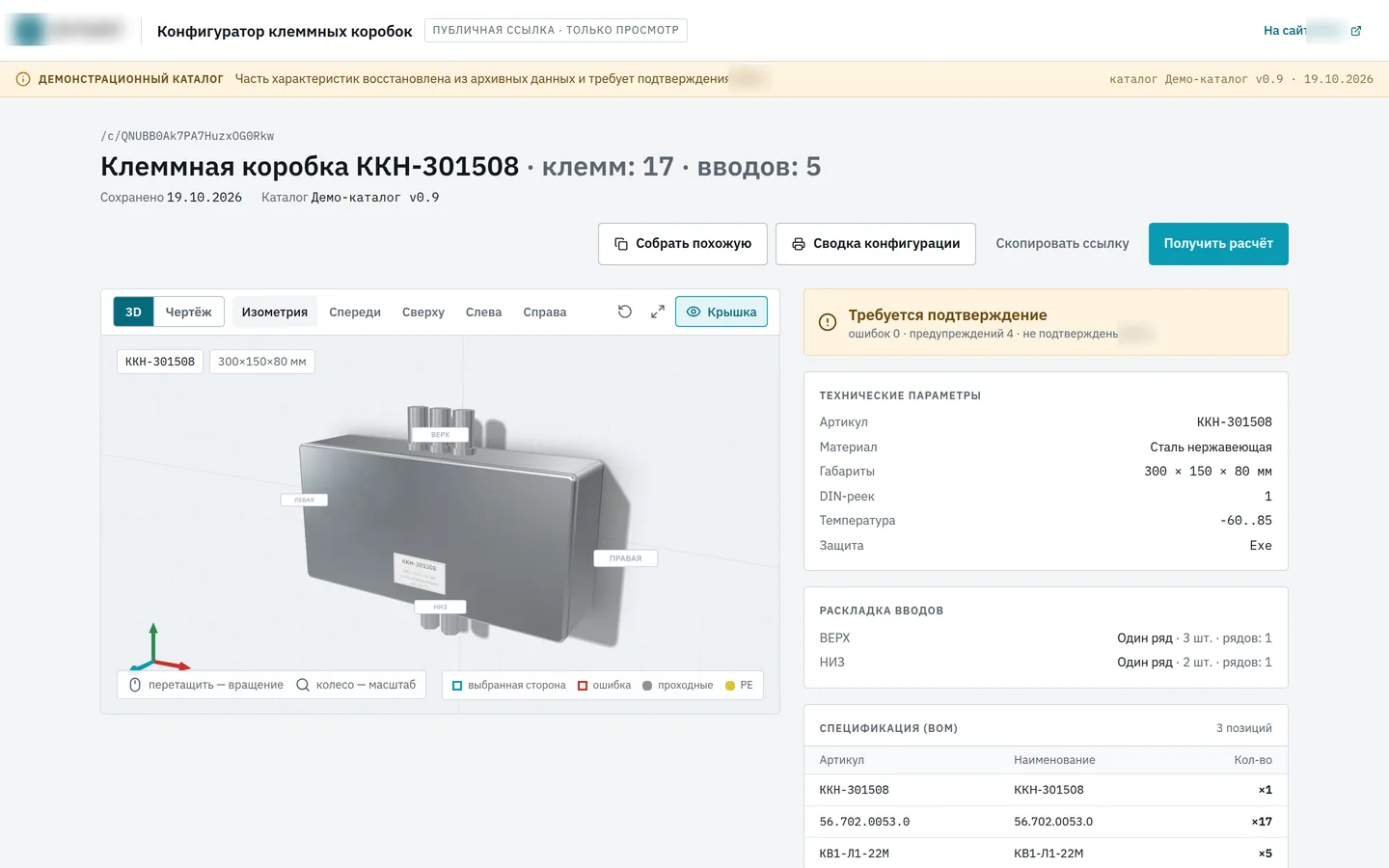Click the mouse icon in rotation hint
This screenshot has width=1389, height=868.
(x=135, y=685)
